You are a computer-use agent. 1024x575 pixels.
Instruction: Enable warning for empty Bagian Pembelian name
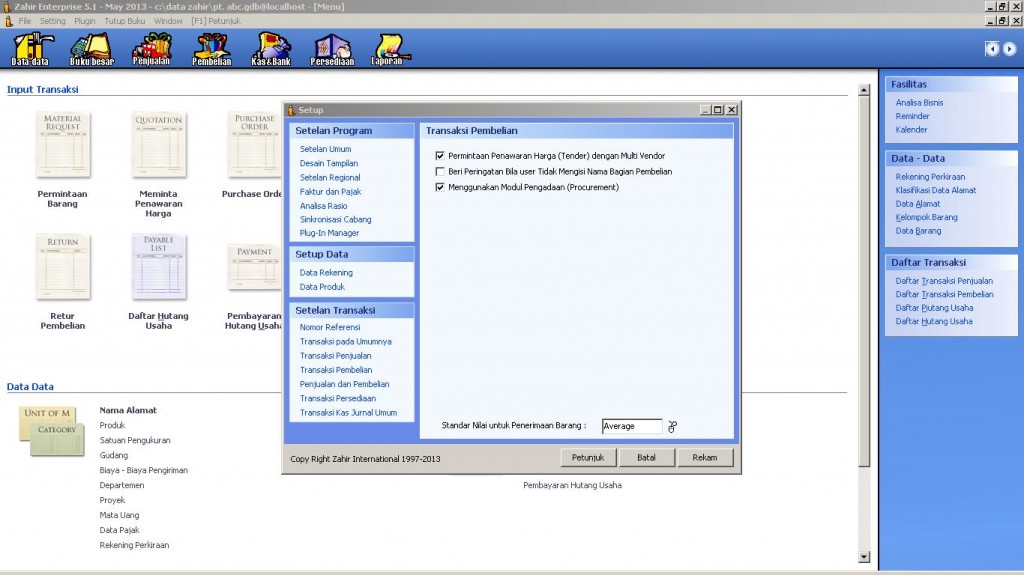click(440, 172)
